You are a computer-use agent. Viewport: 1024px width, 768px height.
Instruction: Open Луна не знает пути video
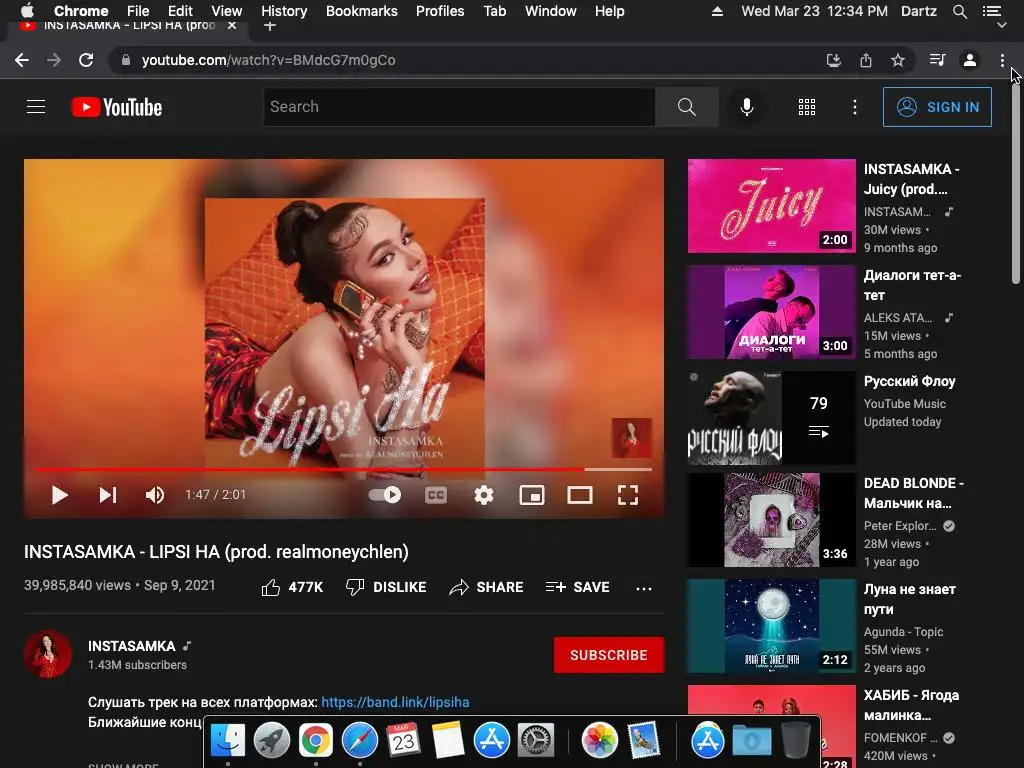(771, 626)
